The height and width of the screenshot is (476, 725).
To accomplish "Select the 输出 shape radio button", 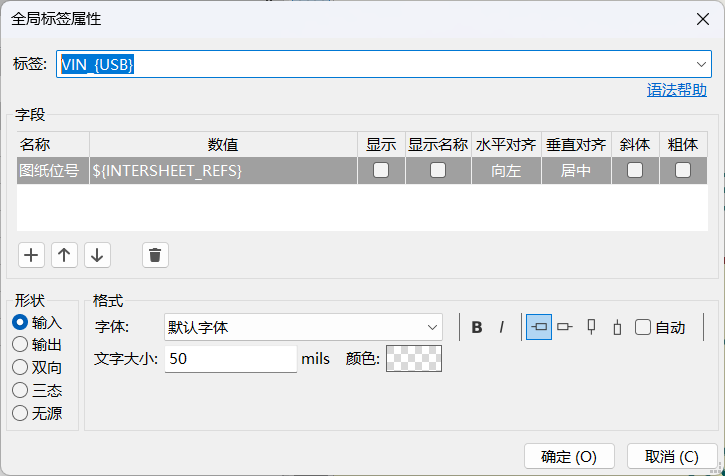I will tap(19, 345).
